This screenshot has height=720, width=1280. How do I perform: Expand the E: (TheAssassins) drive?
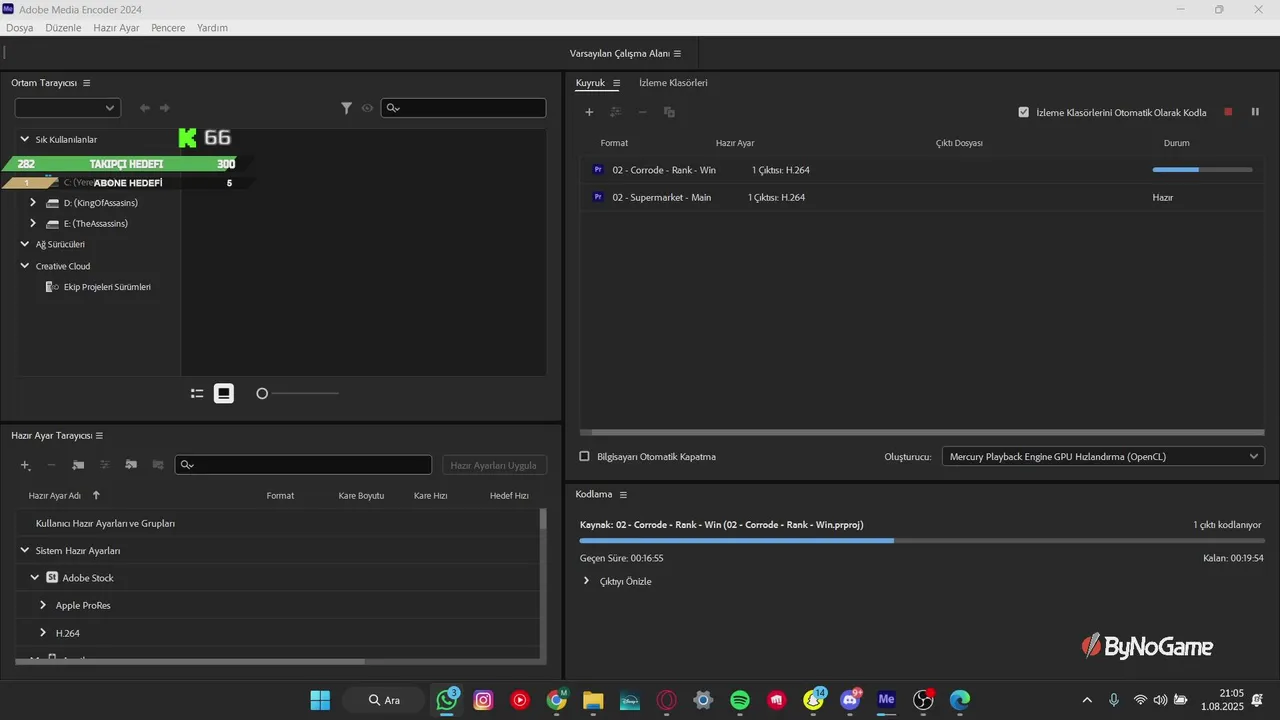click(x=33, y=223)
